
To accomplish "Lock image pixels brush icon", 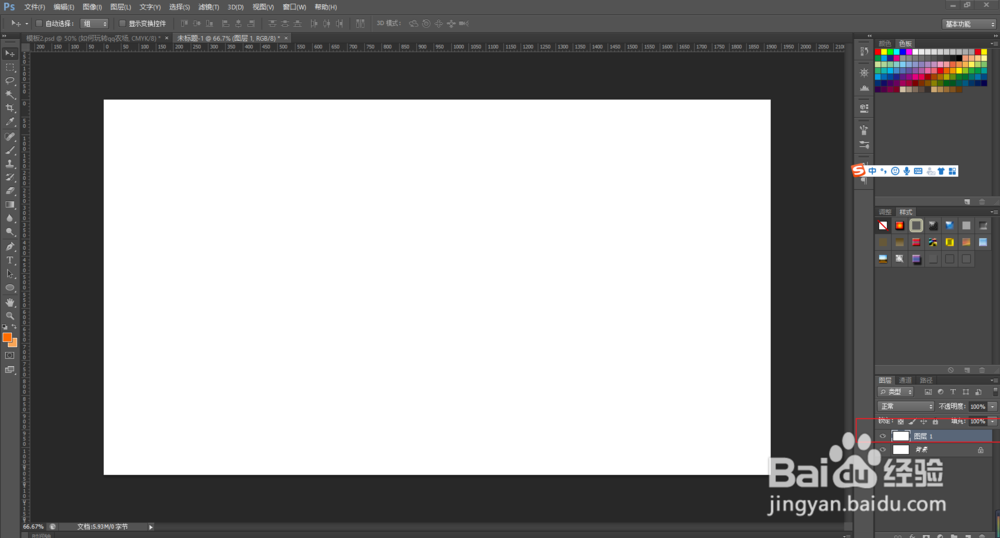I will pos(912,421).
